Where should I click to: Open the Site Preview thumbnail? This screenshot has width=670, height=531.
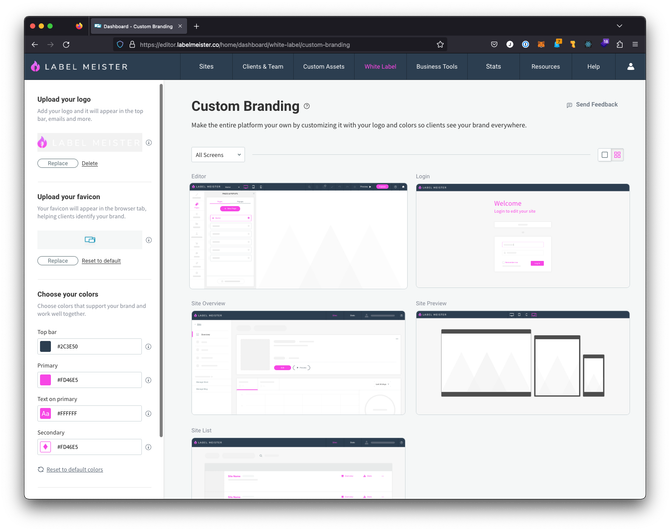(x=523, y=363)
